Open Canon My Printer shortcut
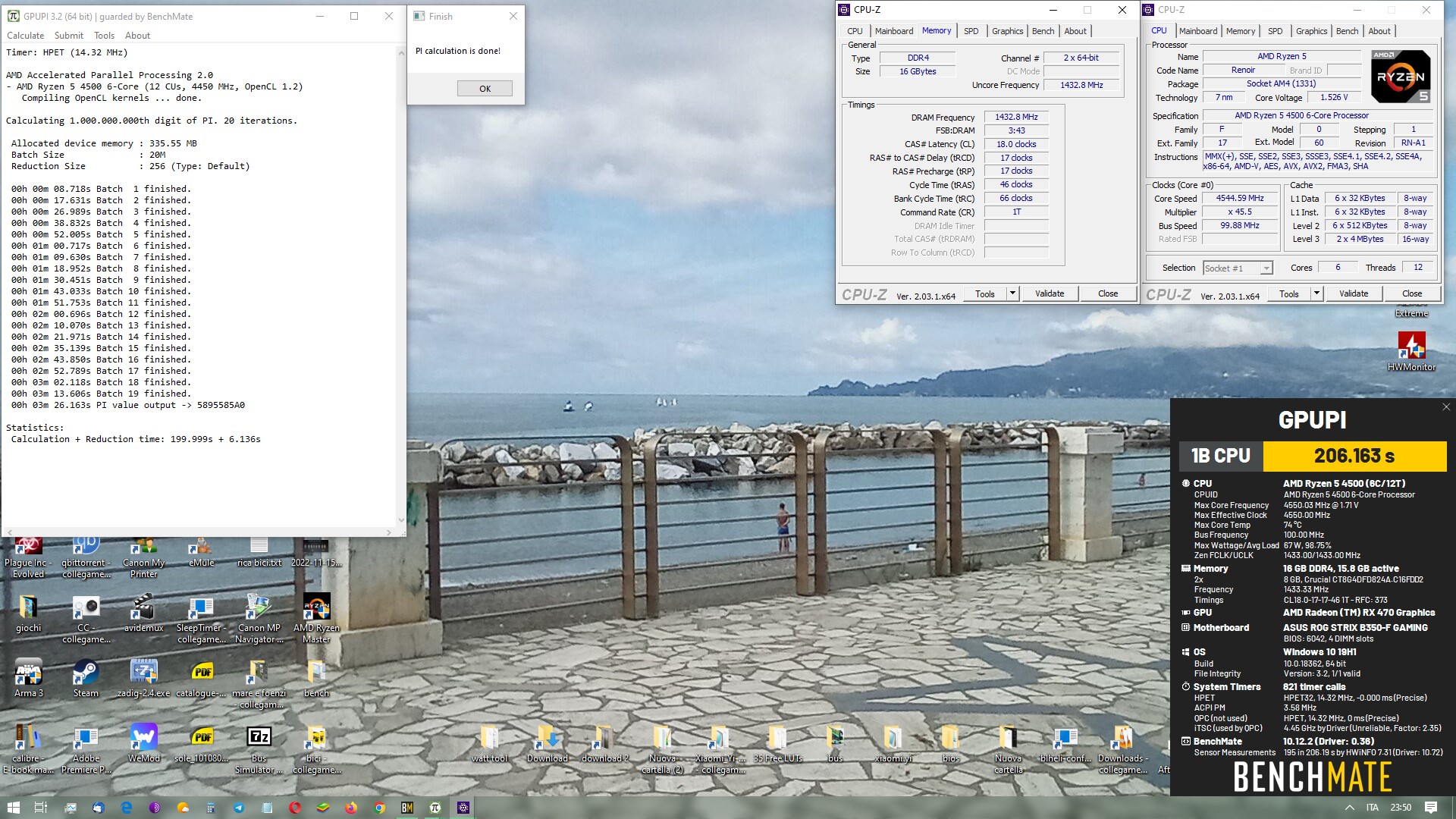 coord(143,558)
